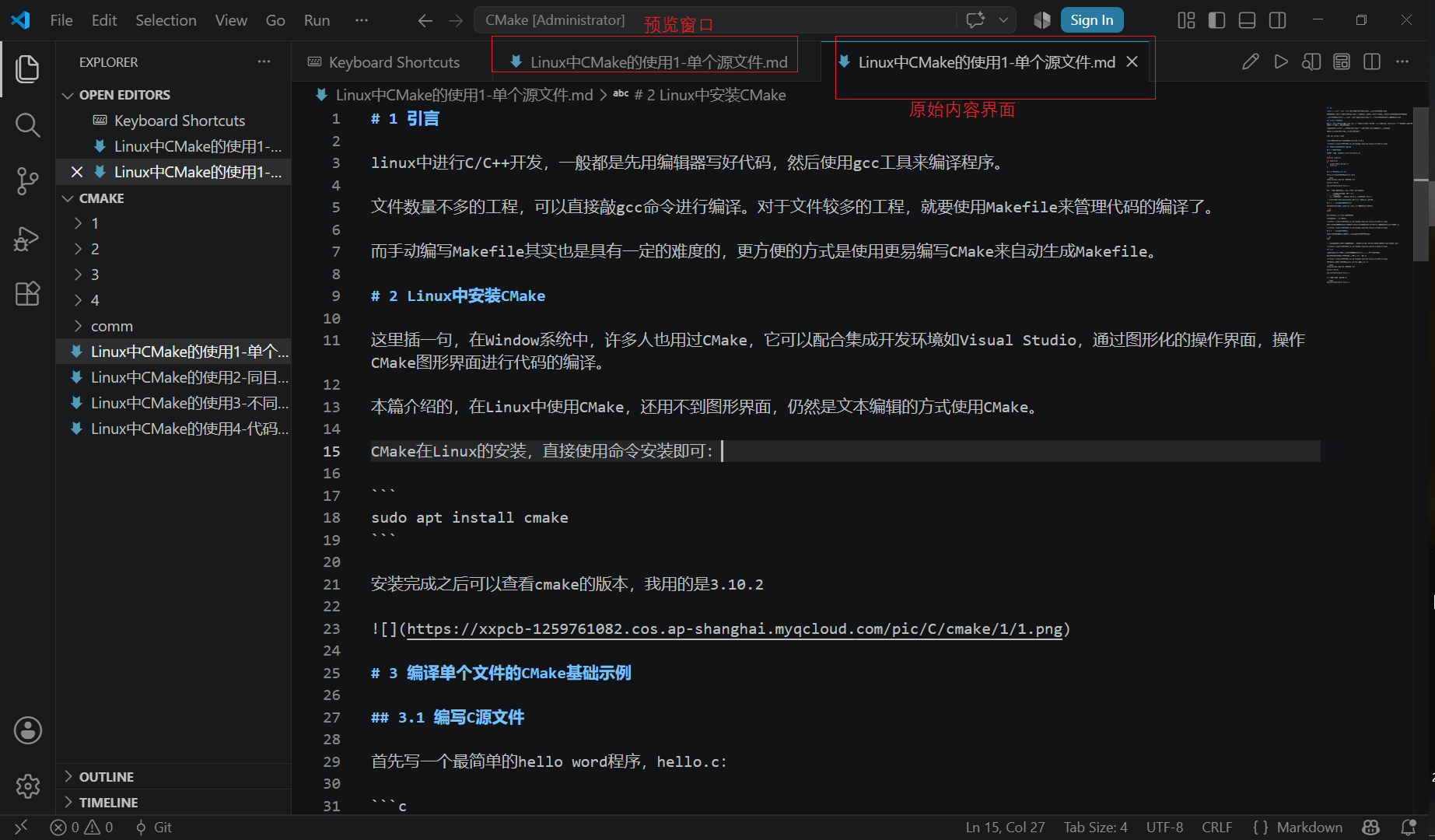Expand folder 2 in the CMAKE tree
Viewport: 1435px width, 840px height.
(174, 249)
